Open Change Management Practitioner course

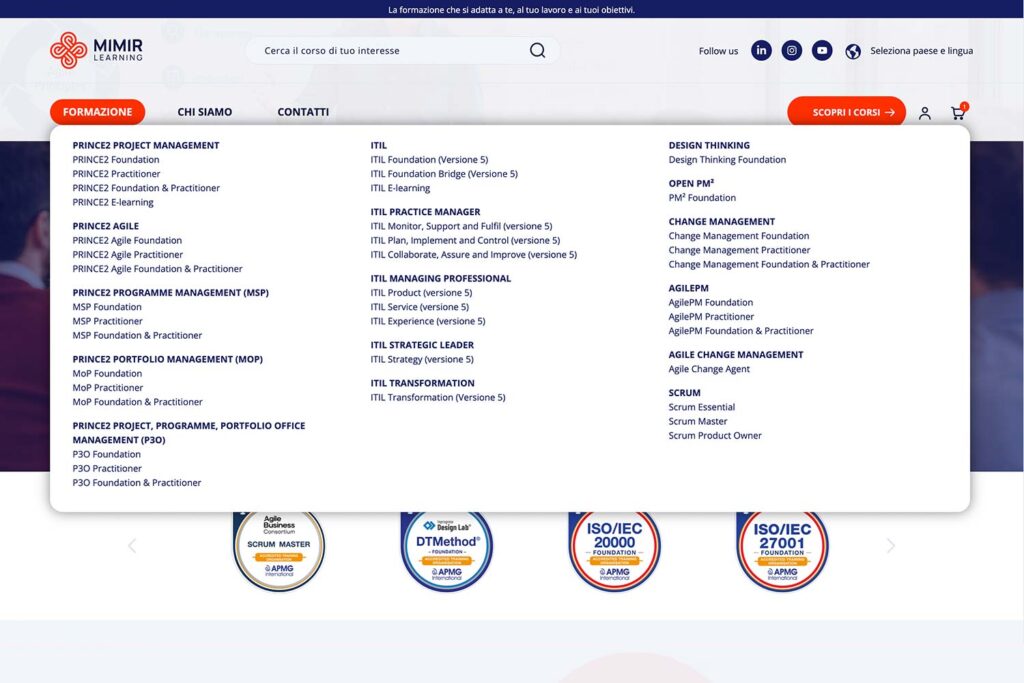click(739, 250)
